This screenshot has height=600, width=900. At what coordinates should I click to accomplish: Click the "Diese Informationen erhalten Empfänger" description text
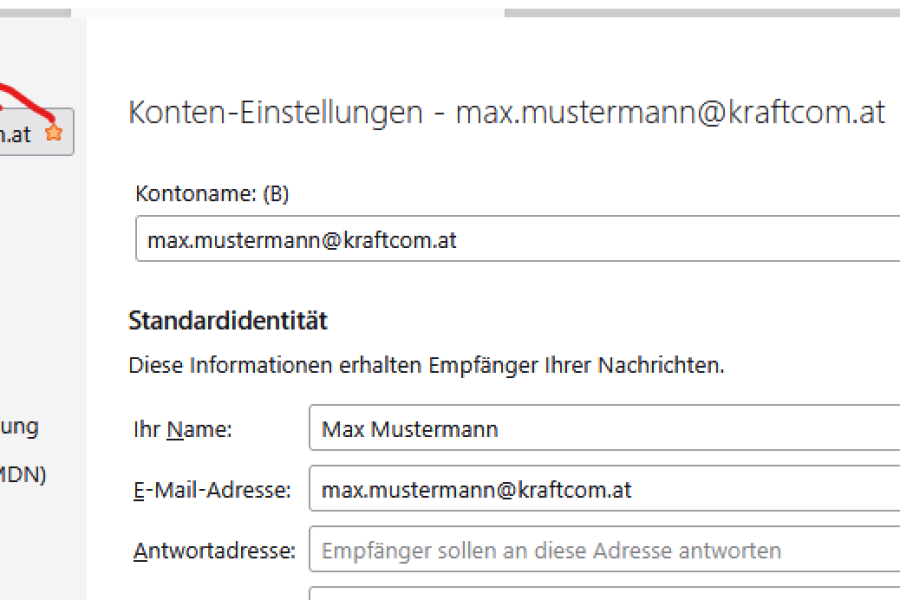coord(426,365)
